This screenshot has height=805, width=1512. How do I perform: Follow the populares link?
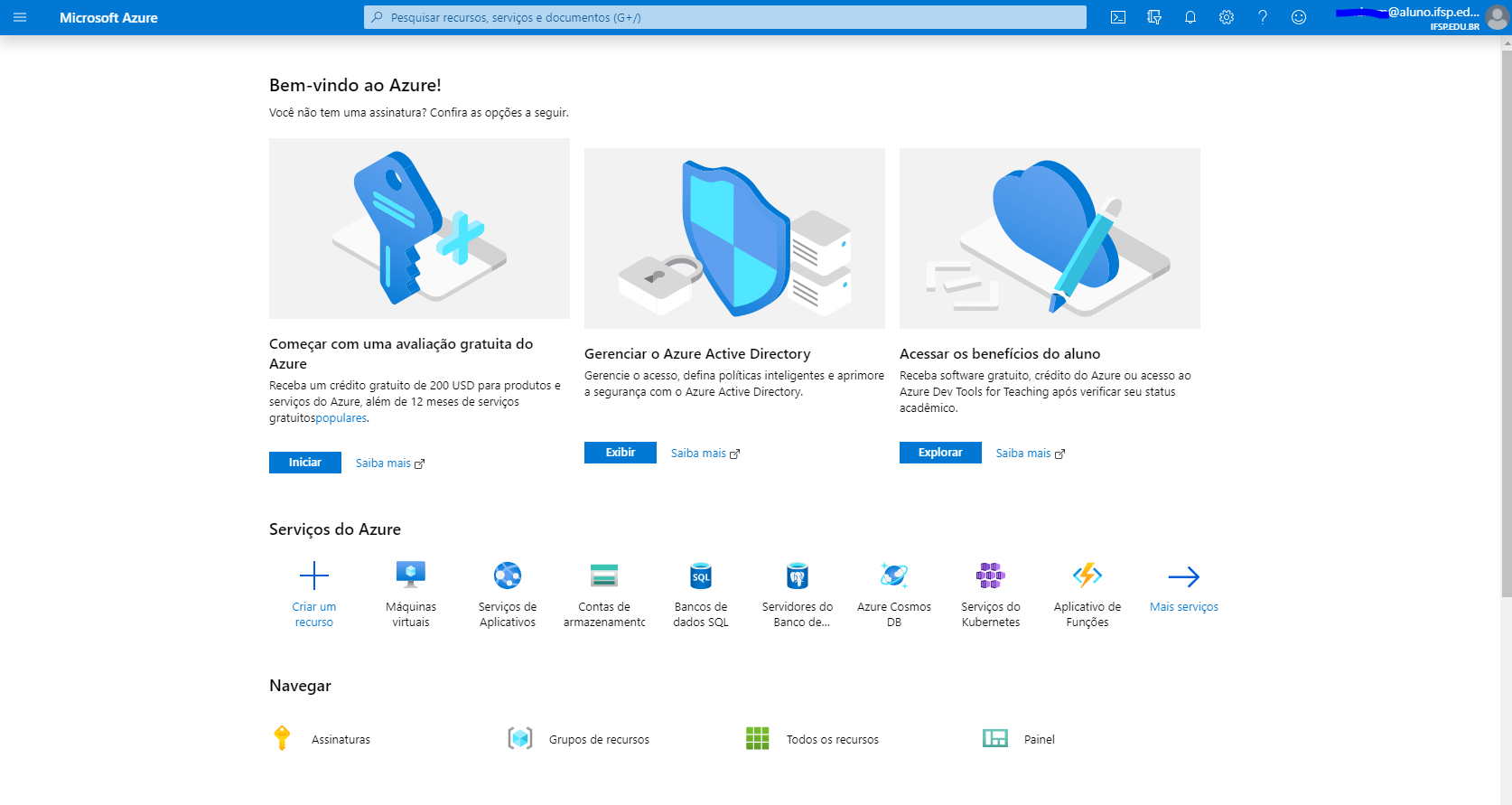point(341,418)
